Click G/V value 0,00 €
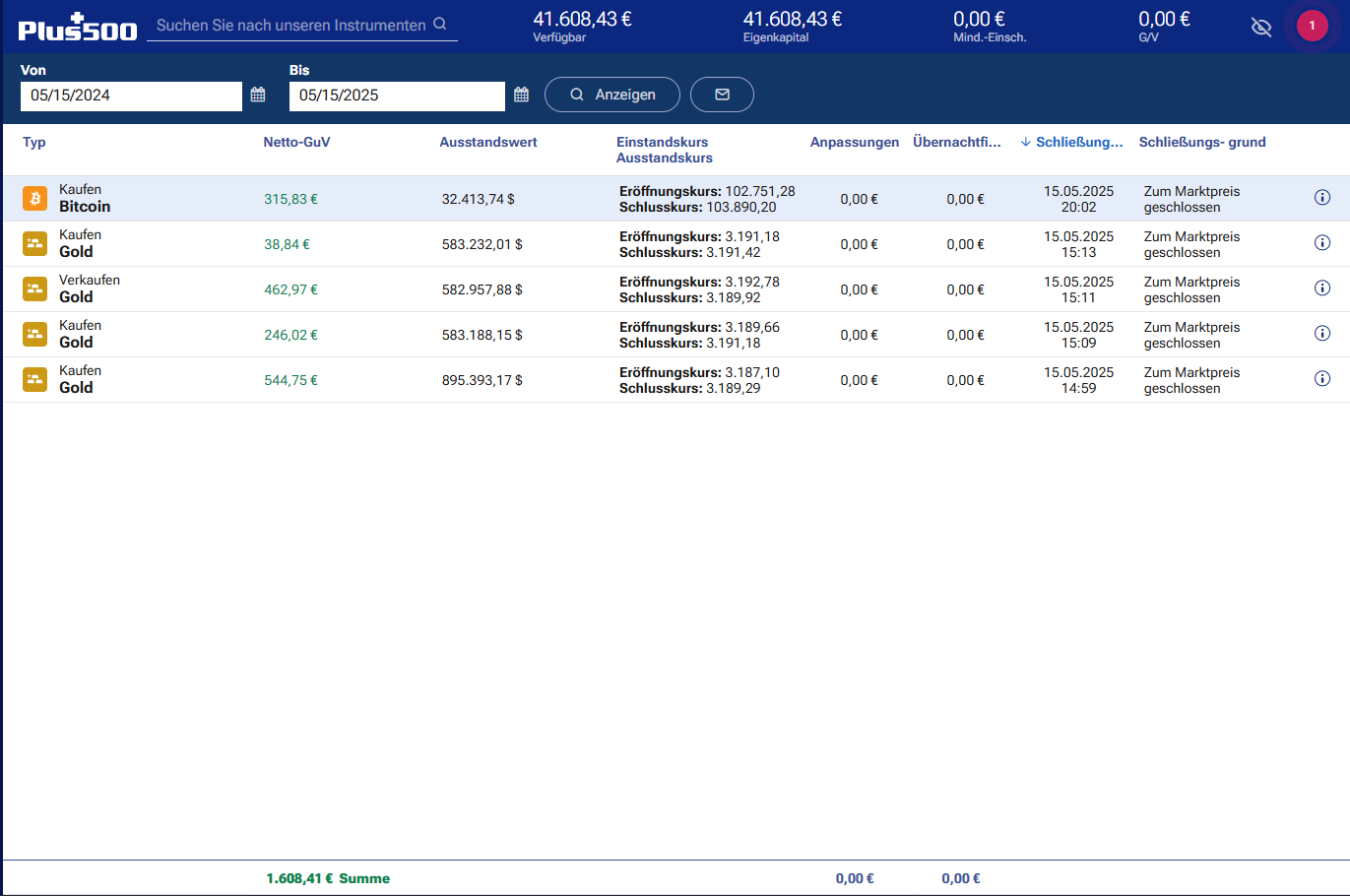The image size is (1350, 896). click(1164, 19)
